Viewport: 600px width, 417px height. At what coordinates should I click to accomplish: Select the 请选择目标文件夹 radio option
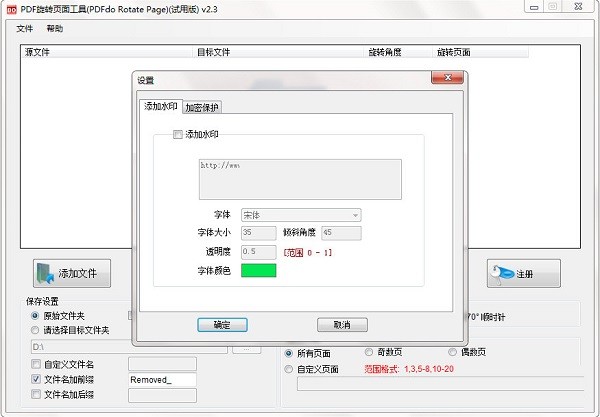[35, 330]
